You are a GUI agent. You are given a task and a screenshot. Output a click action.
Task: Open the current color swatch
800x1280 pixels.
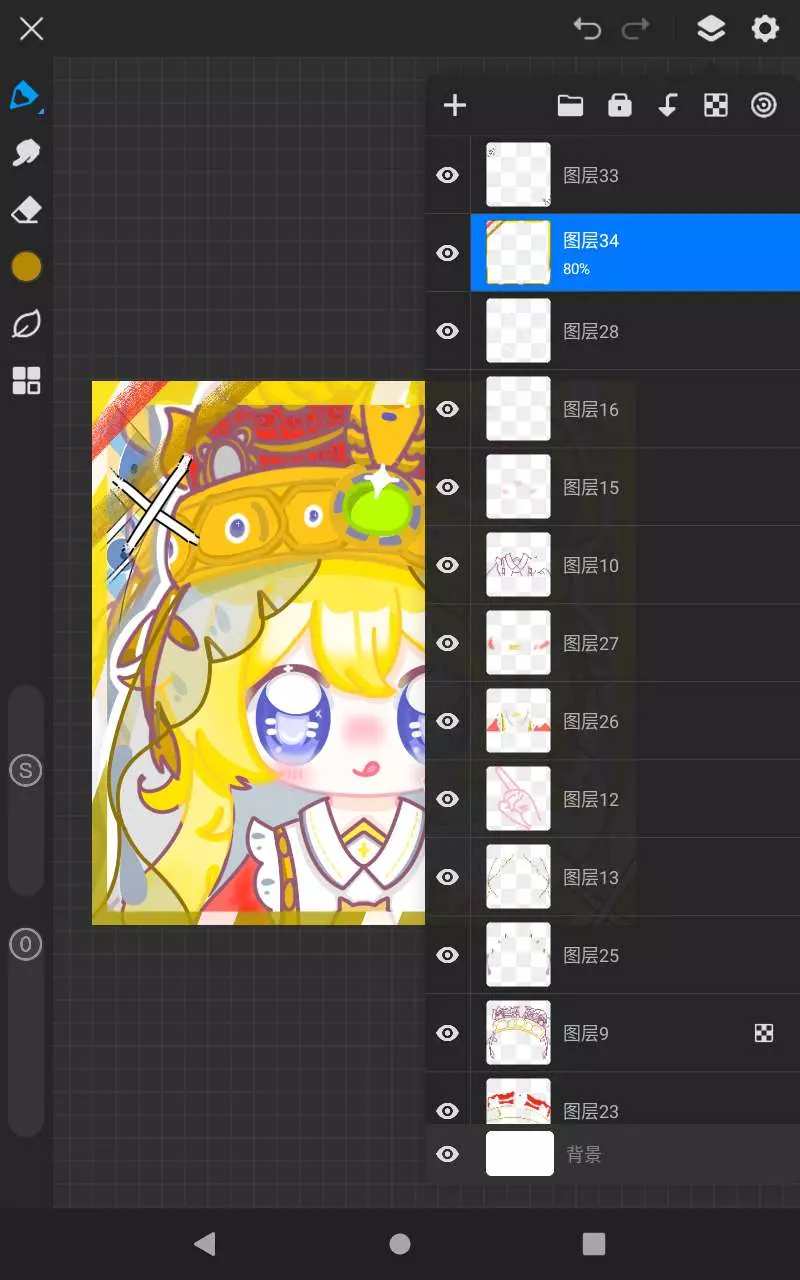(x=26, y=267)
